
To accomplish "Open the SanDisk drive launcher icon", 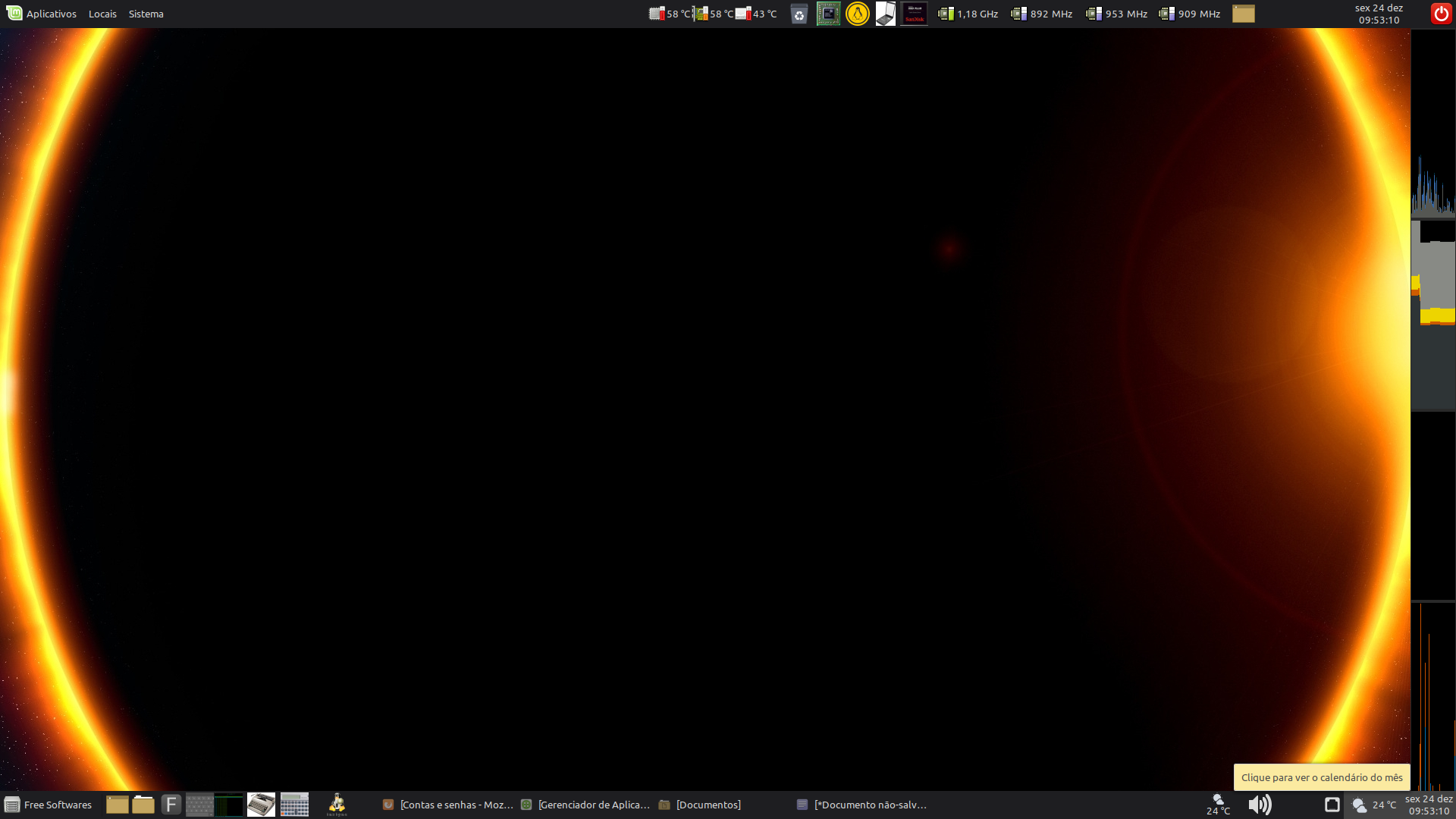I will [914, 14].
